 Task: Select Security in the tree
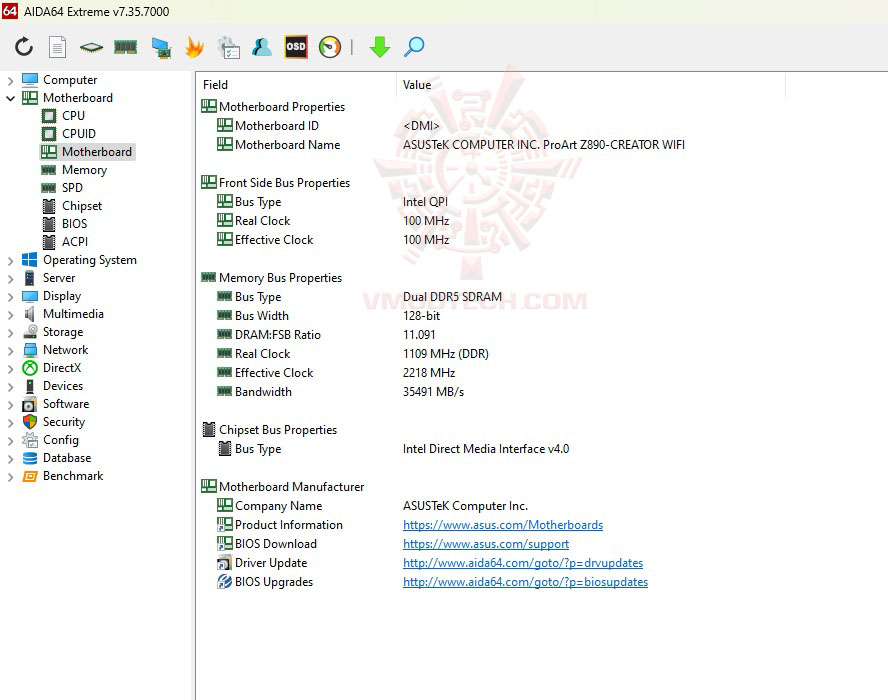coord(64,422)
